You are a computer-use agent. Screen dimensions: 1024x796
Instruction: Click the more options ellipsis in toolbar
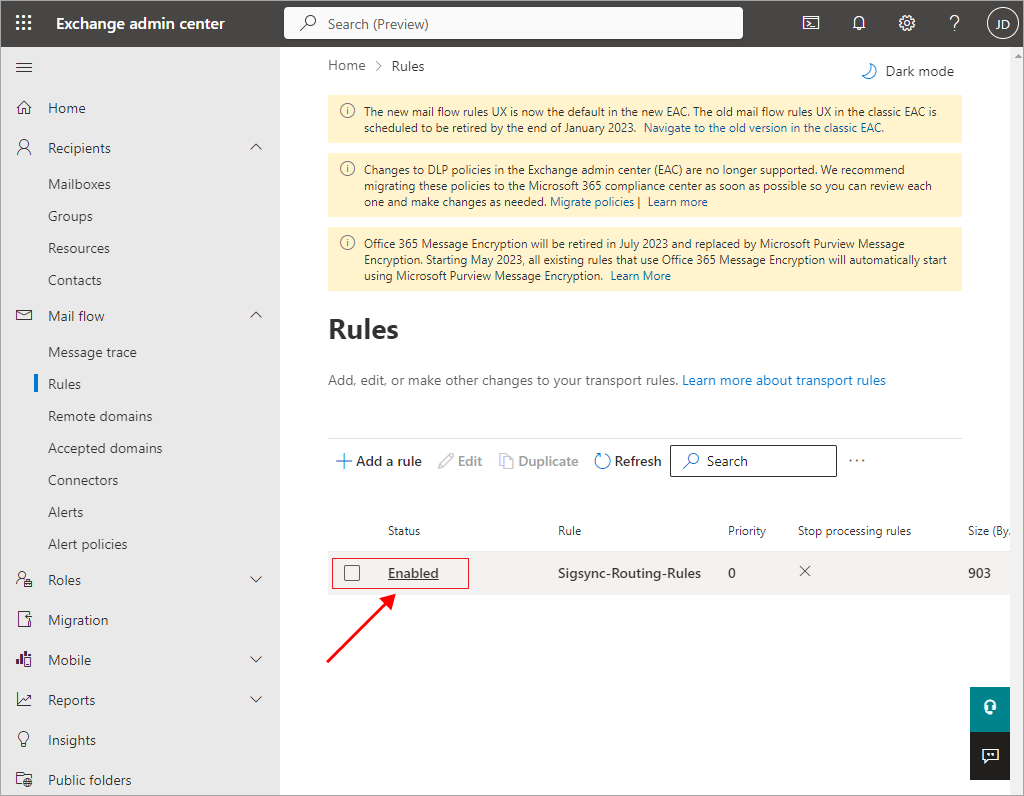coord(857,460)
